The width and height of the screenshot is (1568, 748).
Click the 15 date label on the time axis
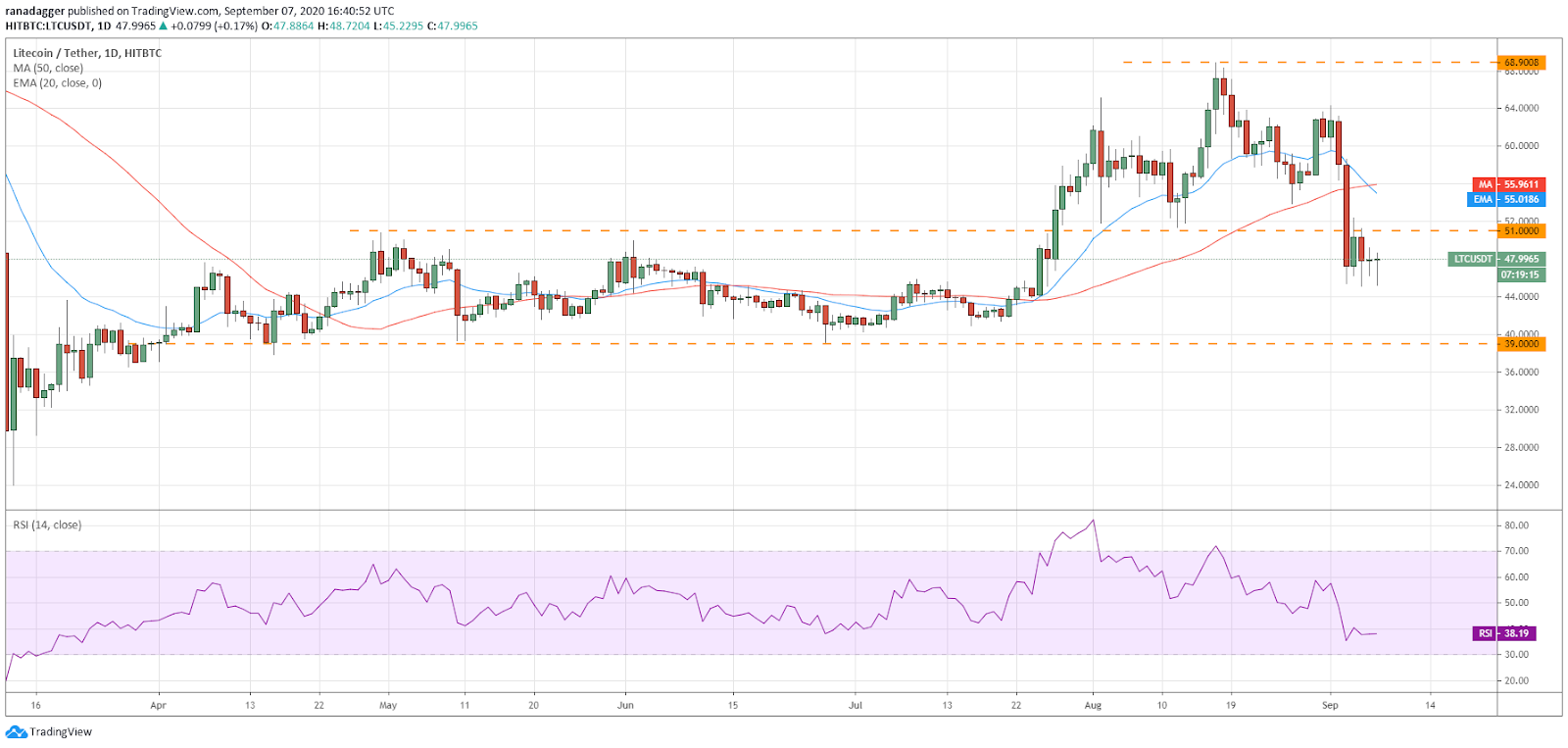point(733,706)
